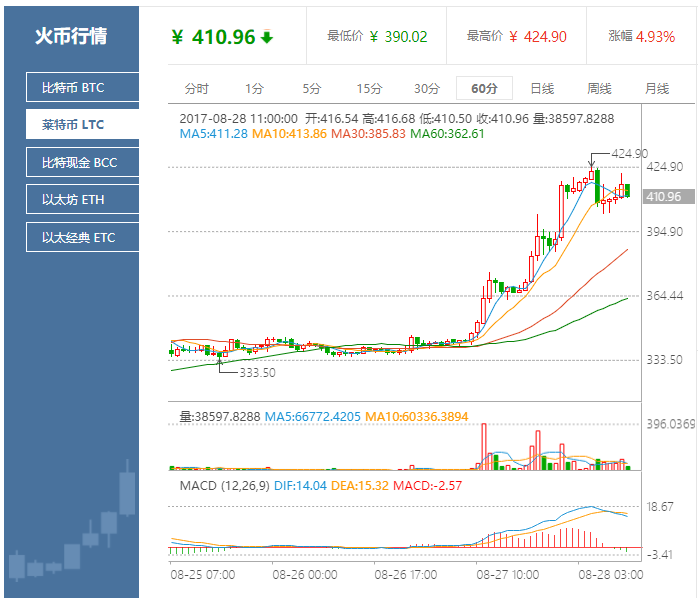698x598 pixels.
Task: Select the 60分 interval tab
Action: tap(484, 88)
